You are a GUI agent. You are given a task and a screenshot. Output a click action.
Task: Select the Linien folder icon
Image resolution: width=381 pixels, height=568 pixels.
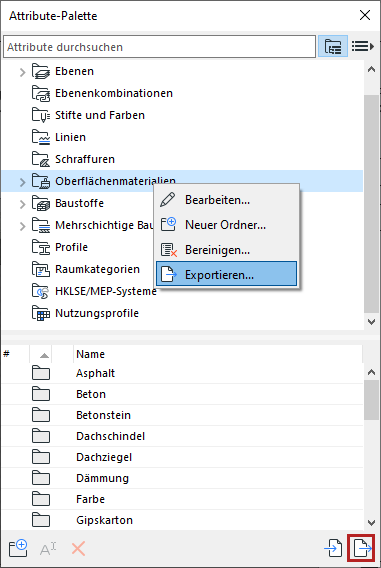click(x=41, y=137)
